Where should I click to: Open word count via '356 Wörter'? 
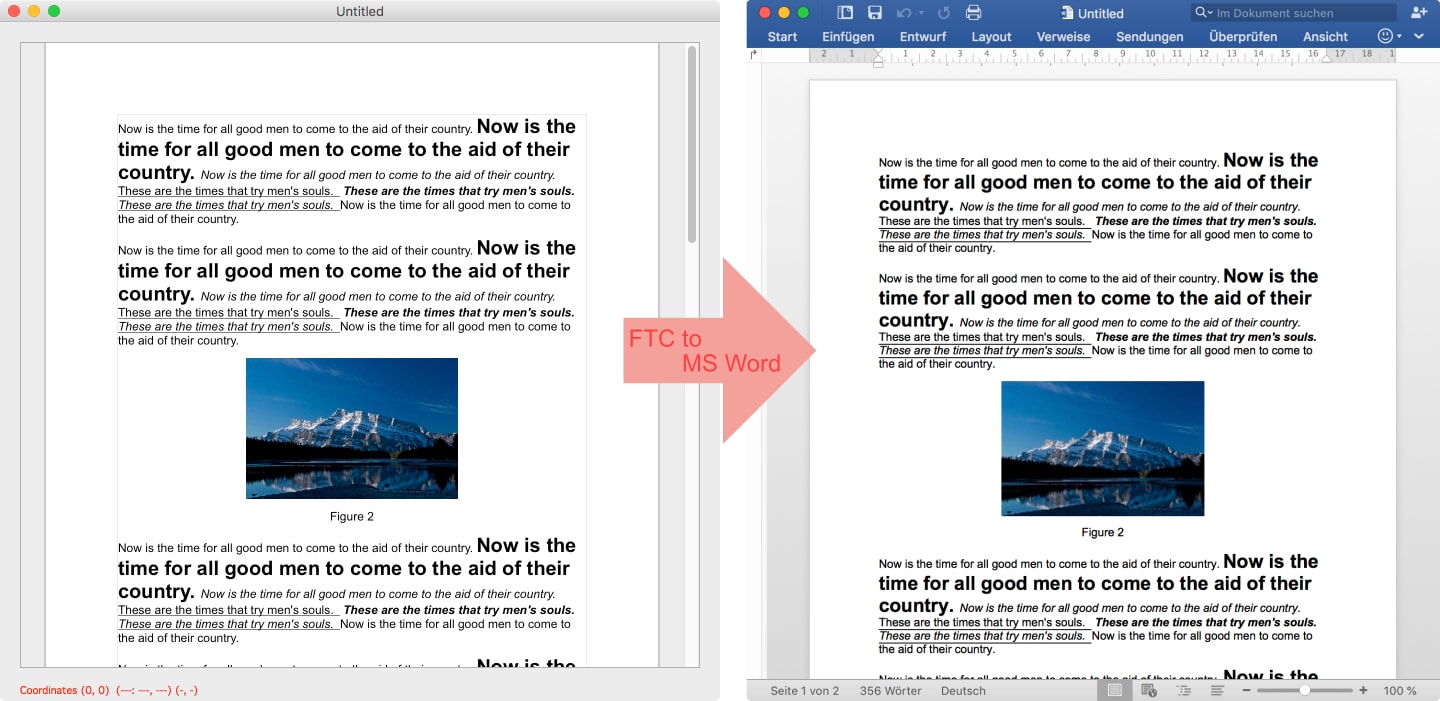pos(890,691)
